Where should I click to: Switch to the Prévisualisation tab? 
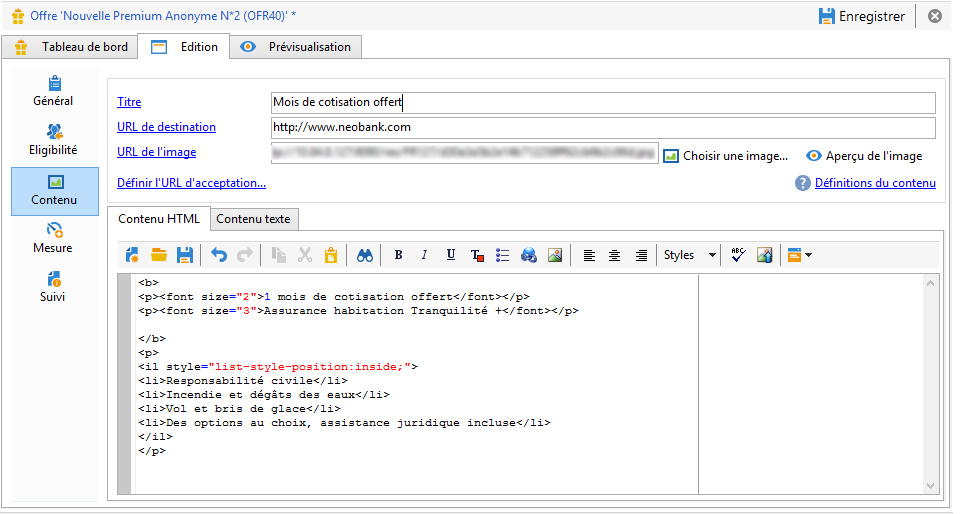pyautogui.click(x=295, y=47)
